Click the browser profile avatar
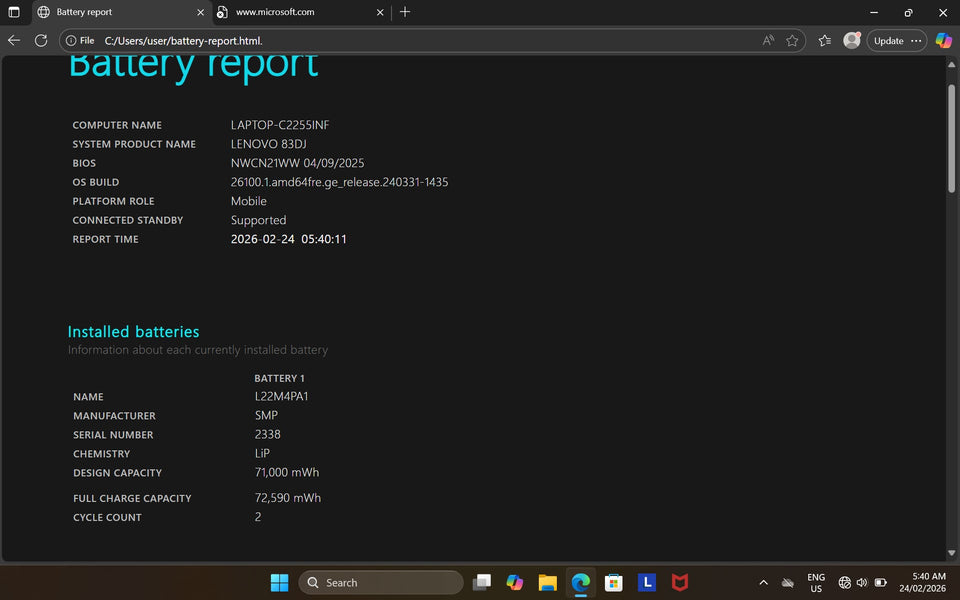The image size is (960, 600). tap(851, 41)
